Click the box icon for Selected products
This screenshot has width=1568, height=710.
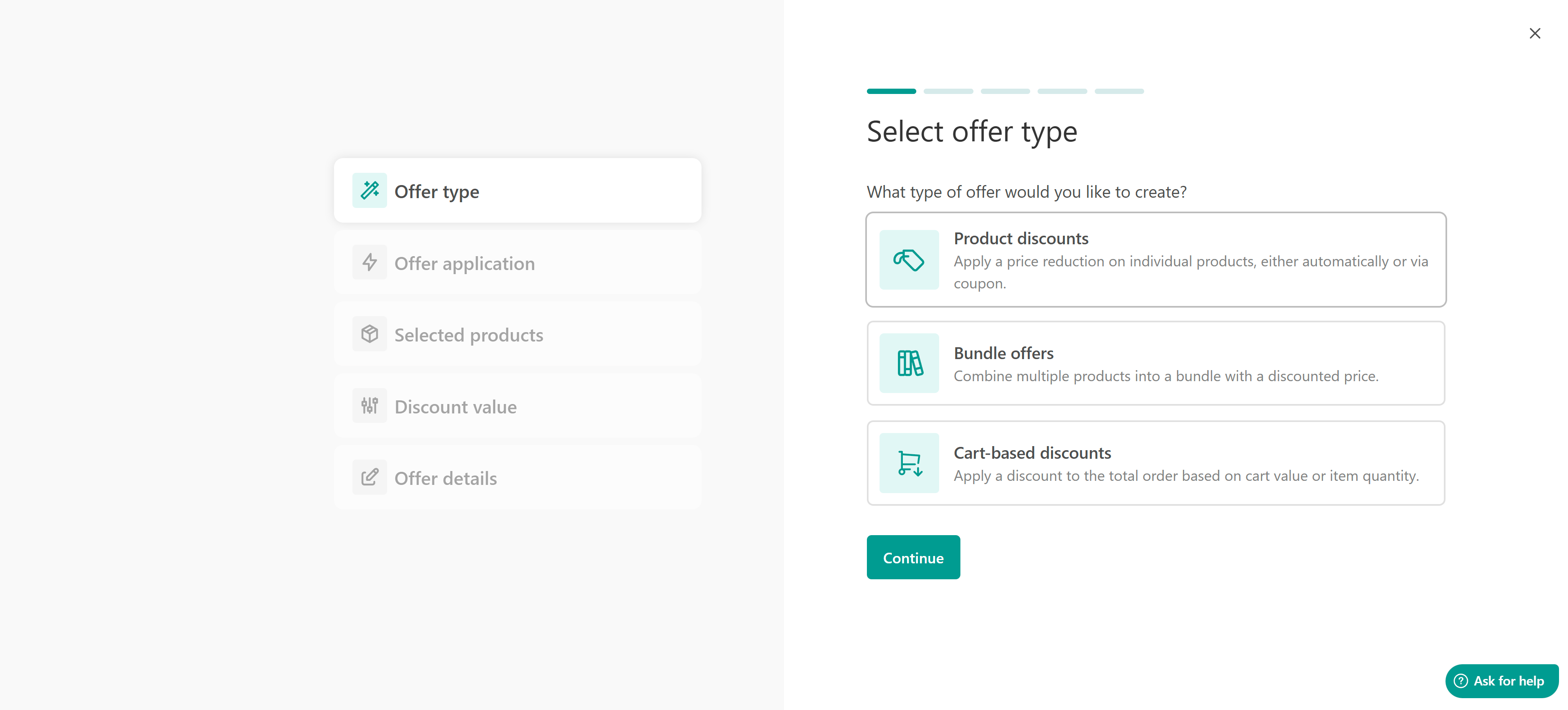coord(370,334)
